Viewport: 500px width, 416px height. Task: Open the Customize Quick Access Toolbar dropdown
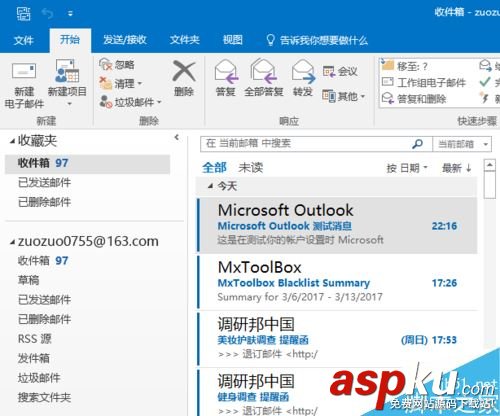[70, 14]
